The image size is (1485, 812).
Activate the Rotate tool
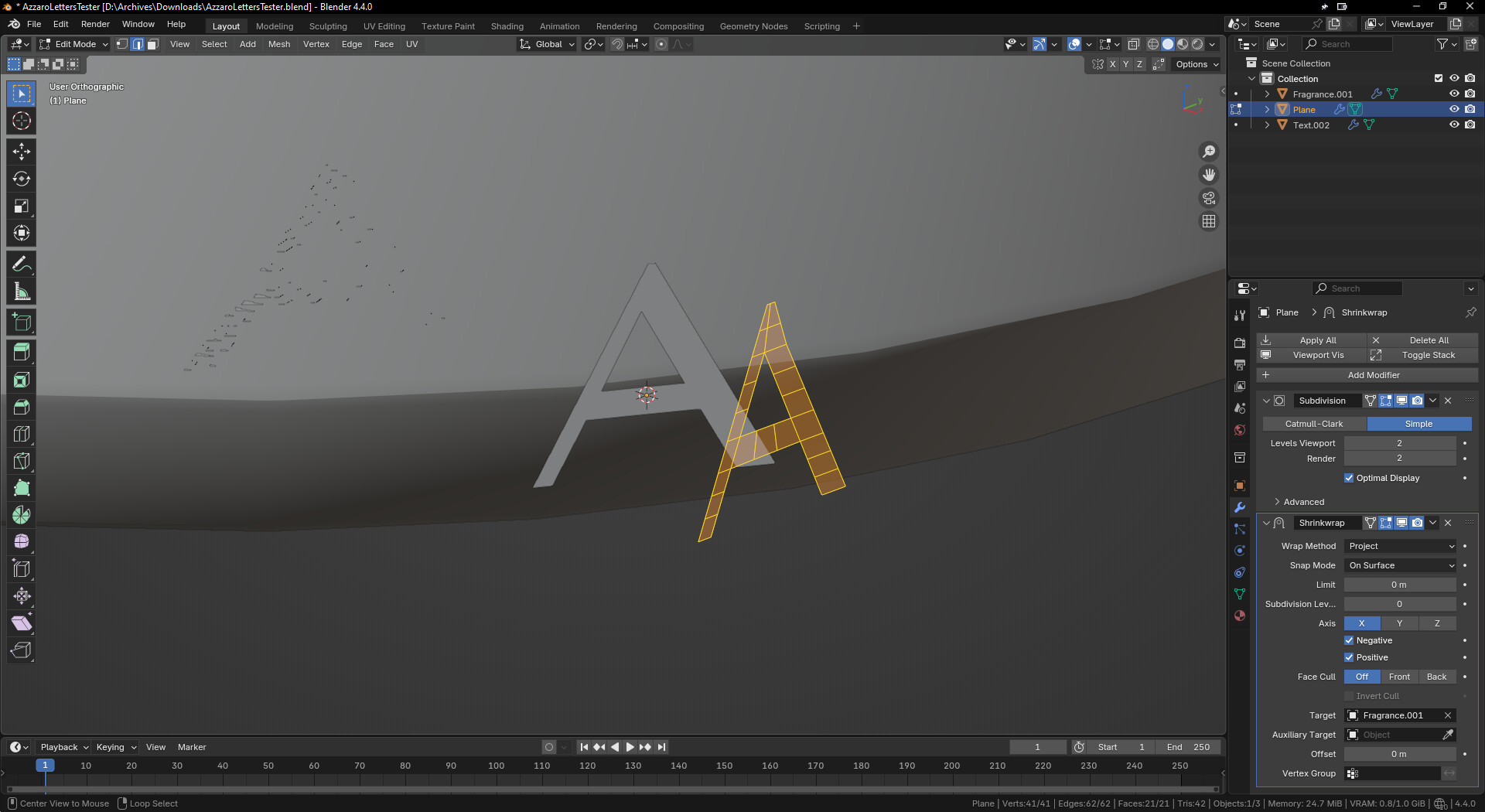[22, 179]
